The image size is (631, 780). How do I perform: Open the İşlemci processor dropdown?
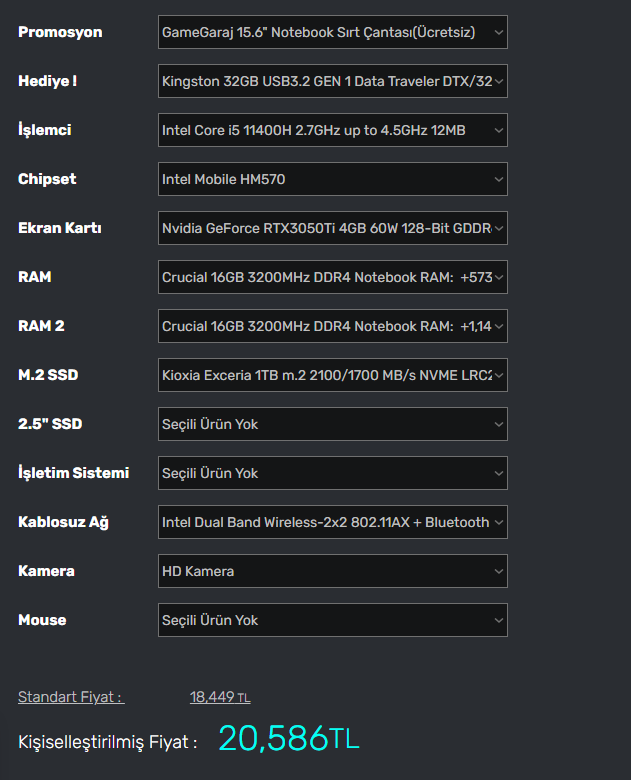tap(332, 130)
